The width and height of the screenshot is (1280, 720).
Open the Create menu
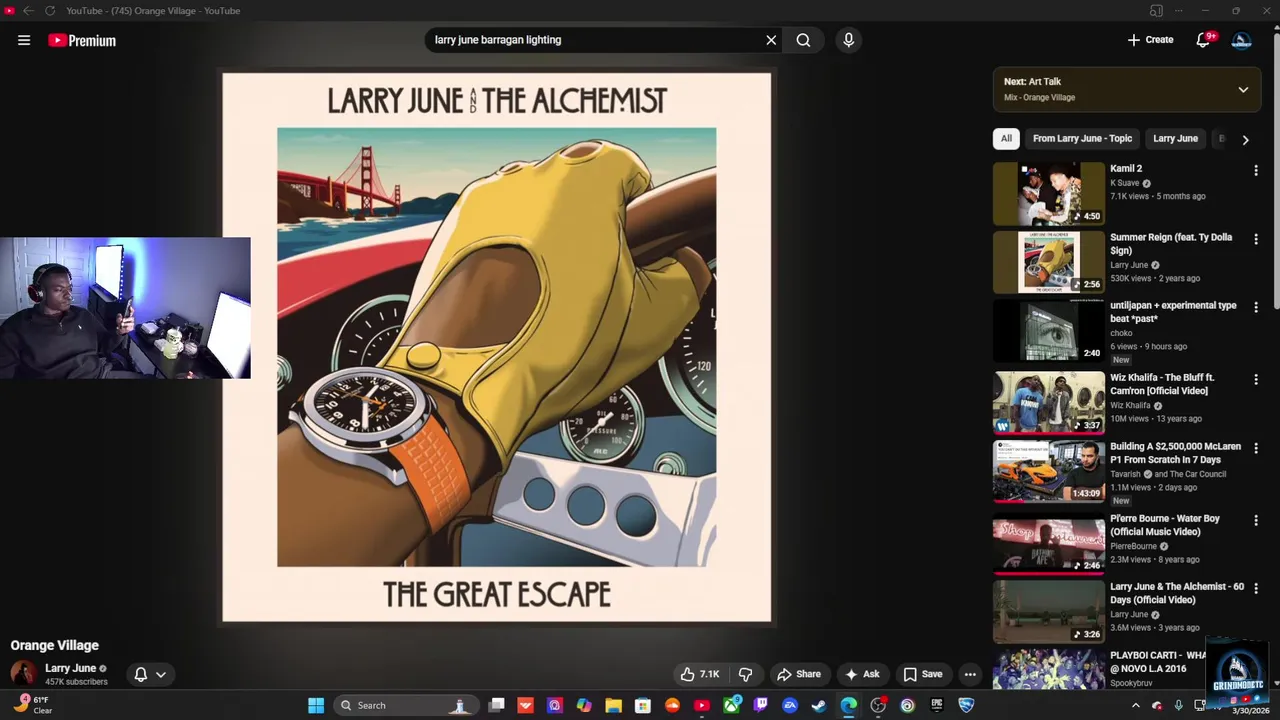tap(1150, 40)
